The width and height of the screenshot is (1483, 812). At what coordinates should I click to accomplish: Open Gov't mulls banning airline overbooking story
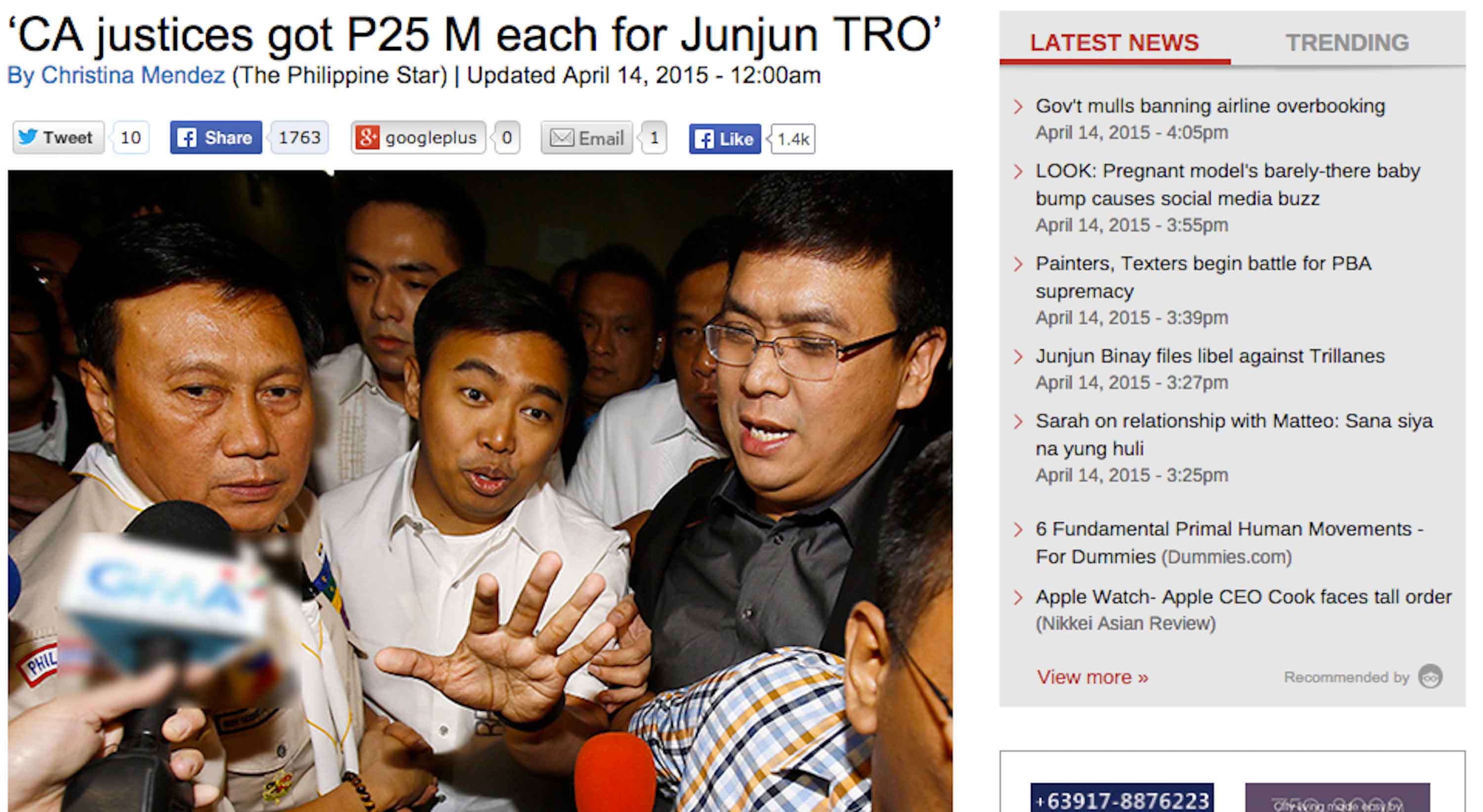(x=1210, y=106)
